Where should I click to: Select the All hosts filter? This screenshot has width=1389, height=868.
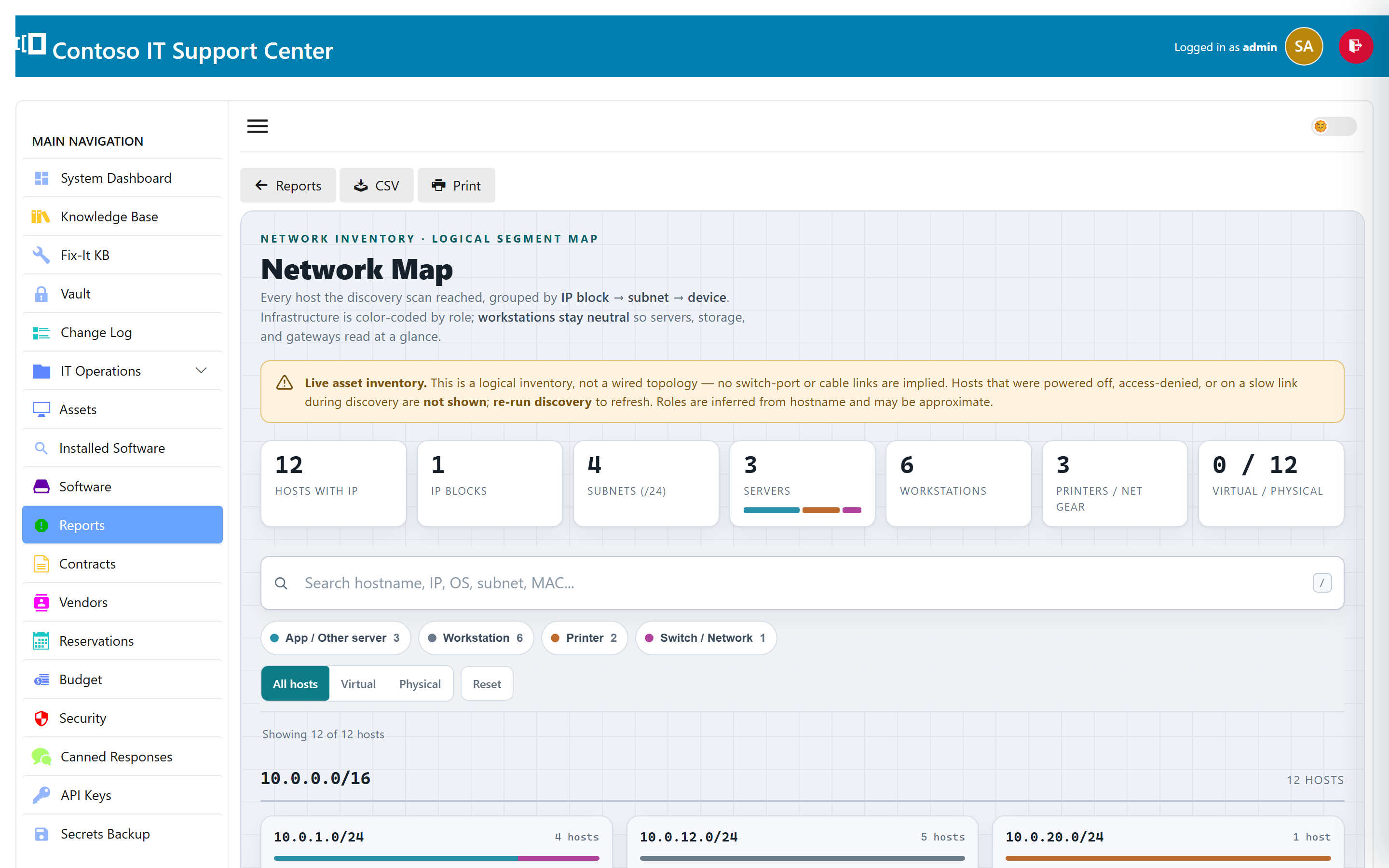[295, 684]
